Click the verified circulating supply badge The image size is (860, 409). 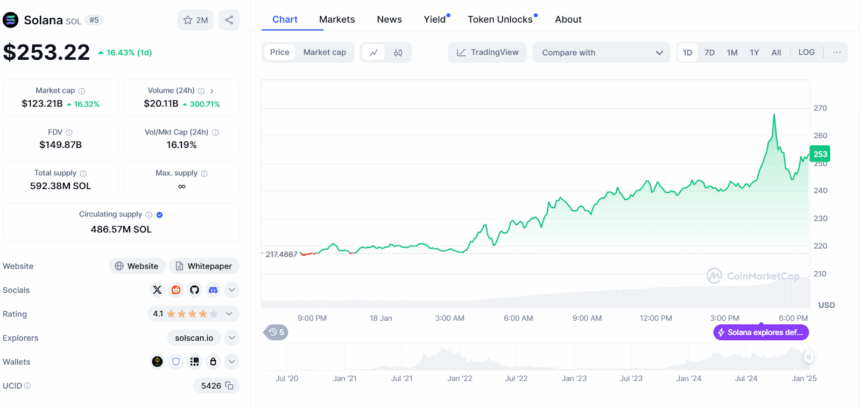coord(160,214)
